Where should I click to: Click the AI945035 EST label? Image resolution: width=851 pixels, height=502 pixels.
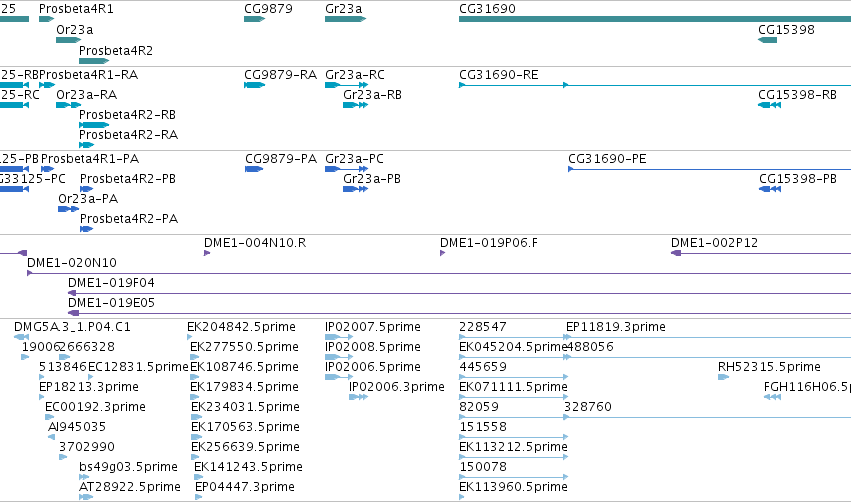(77, 427)
